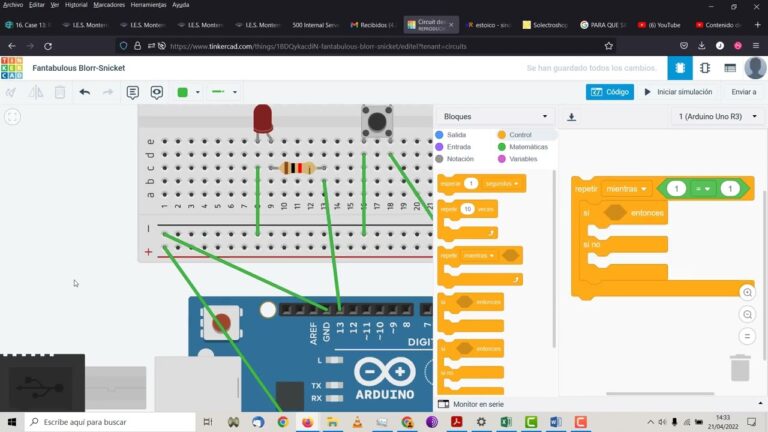
Task: Reload the page
Action: pos(48,46)
